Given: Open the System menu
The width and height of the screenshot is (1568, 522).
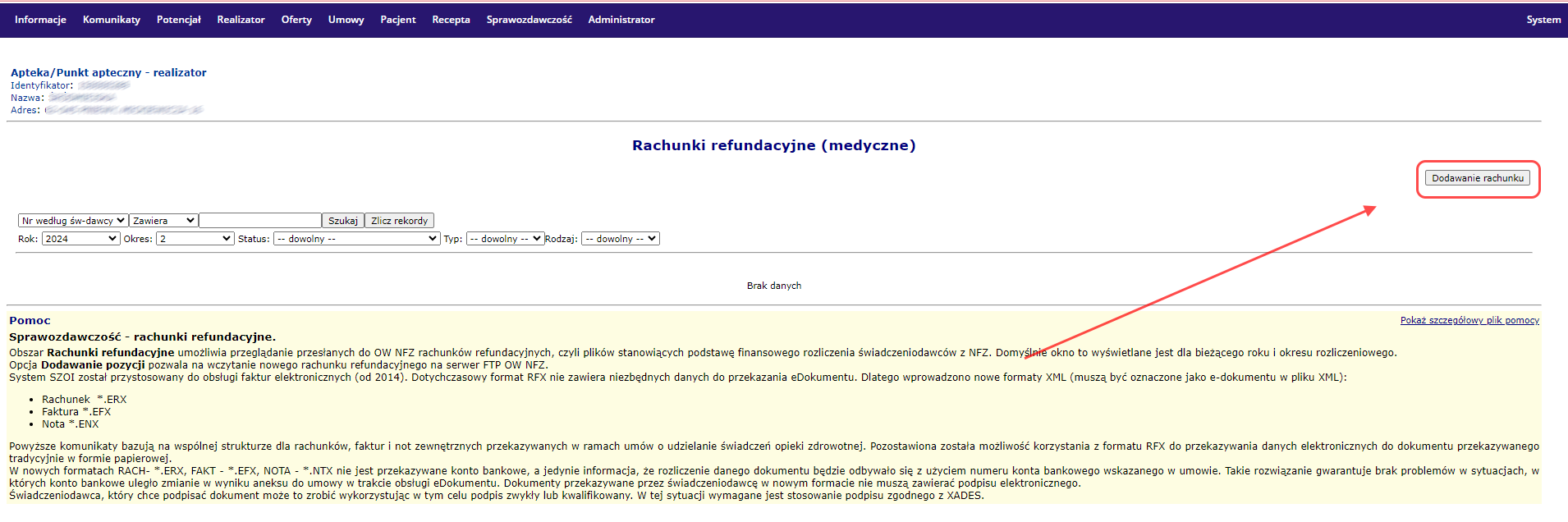Looking at the screenshot, I should coord(1543,20).
